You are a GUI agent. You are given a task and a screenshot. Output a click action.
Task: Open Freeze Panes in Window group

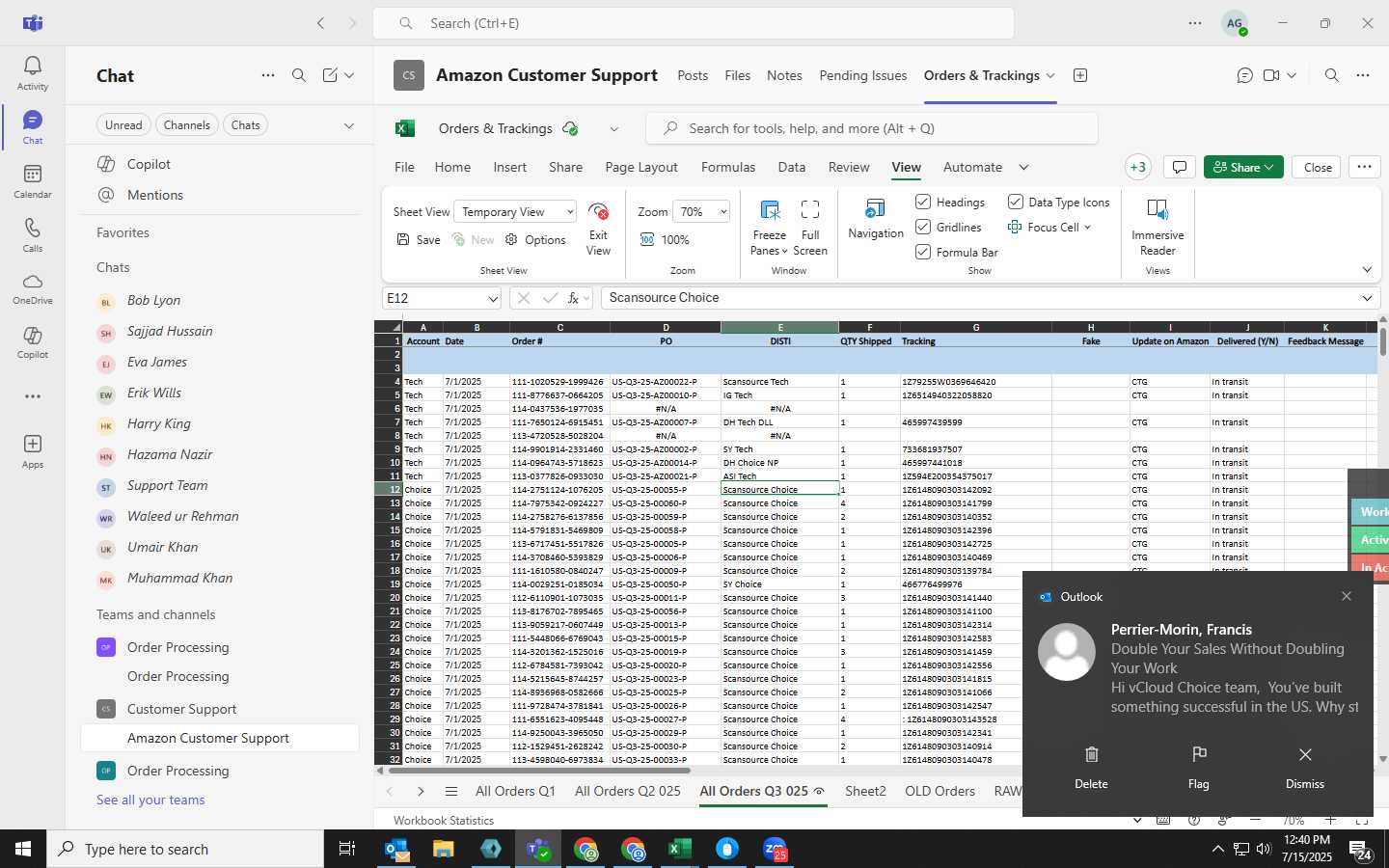770,230
